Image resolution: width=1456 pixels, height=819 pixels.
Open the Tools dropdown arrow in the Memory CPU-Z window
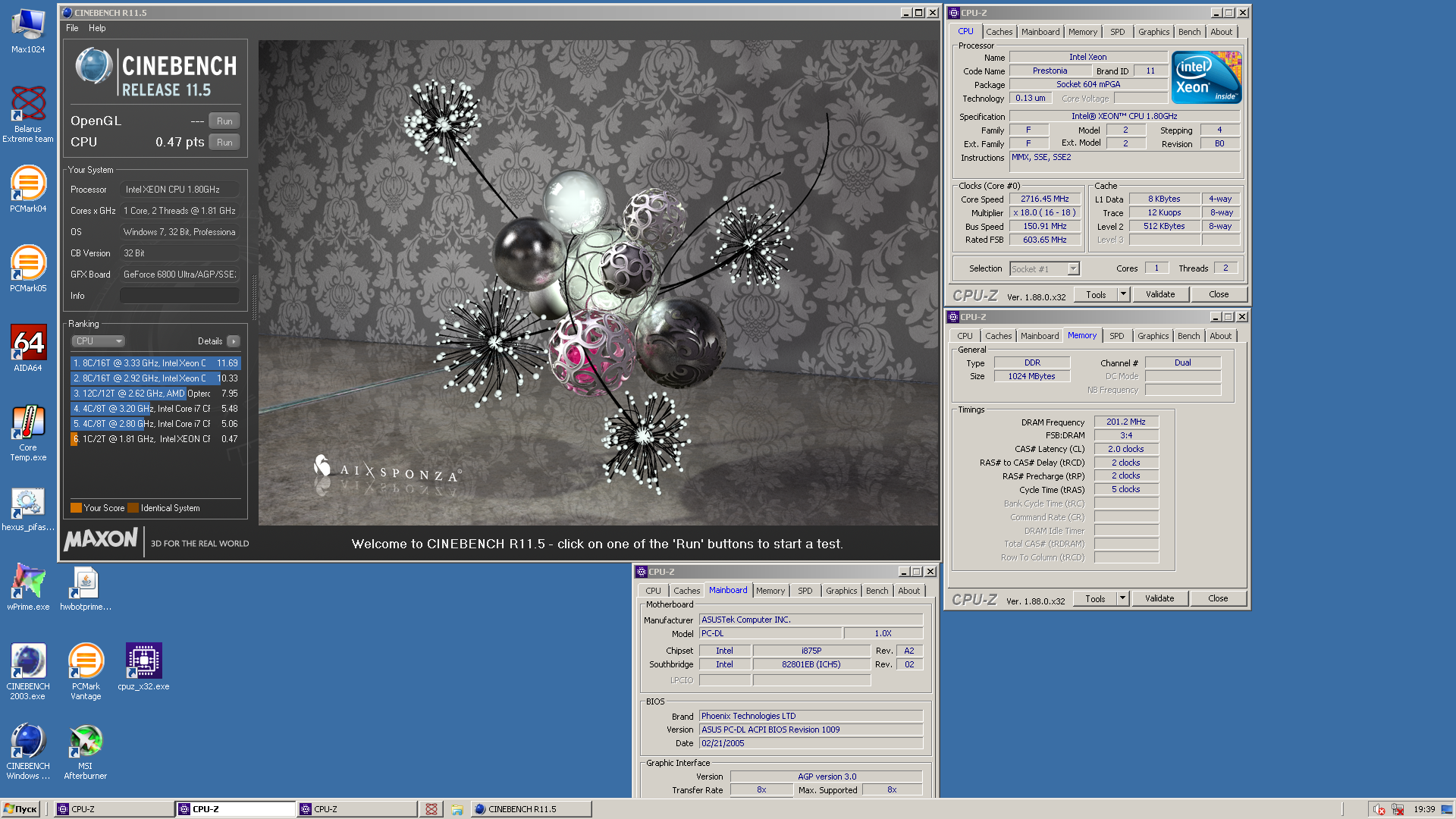coord(1122,598)
